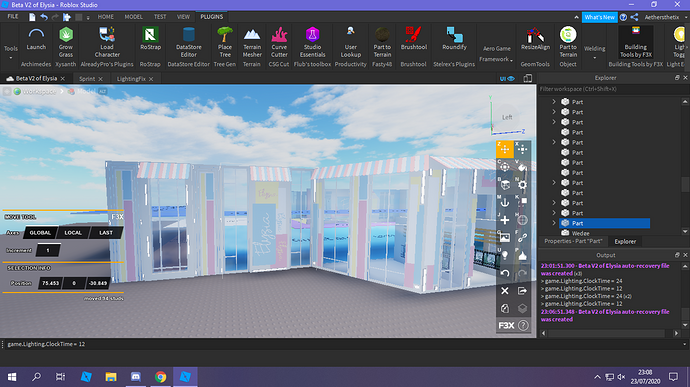Screen dimensions: 690x387
Task: Open Building Tools by F3X
Action: [636, 42]
